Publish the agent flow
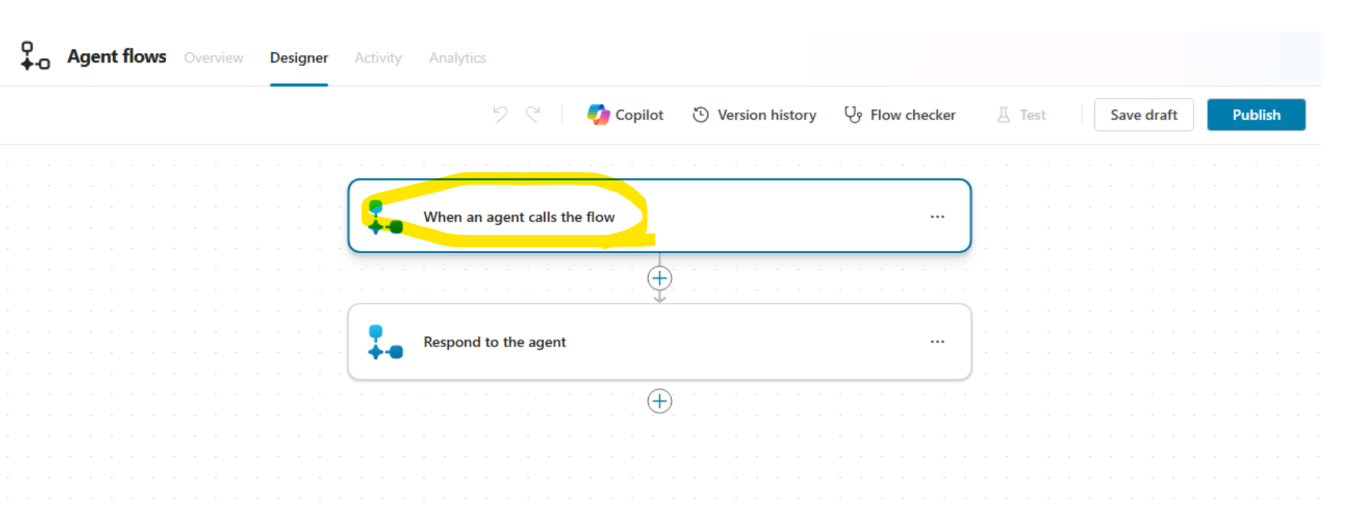1356x517 pixels. tap(1256, 115)
